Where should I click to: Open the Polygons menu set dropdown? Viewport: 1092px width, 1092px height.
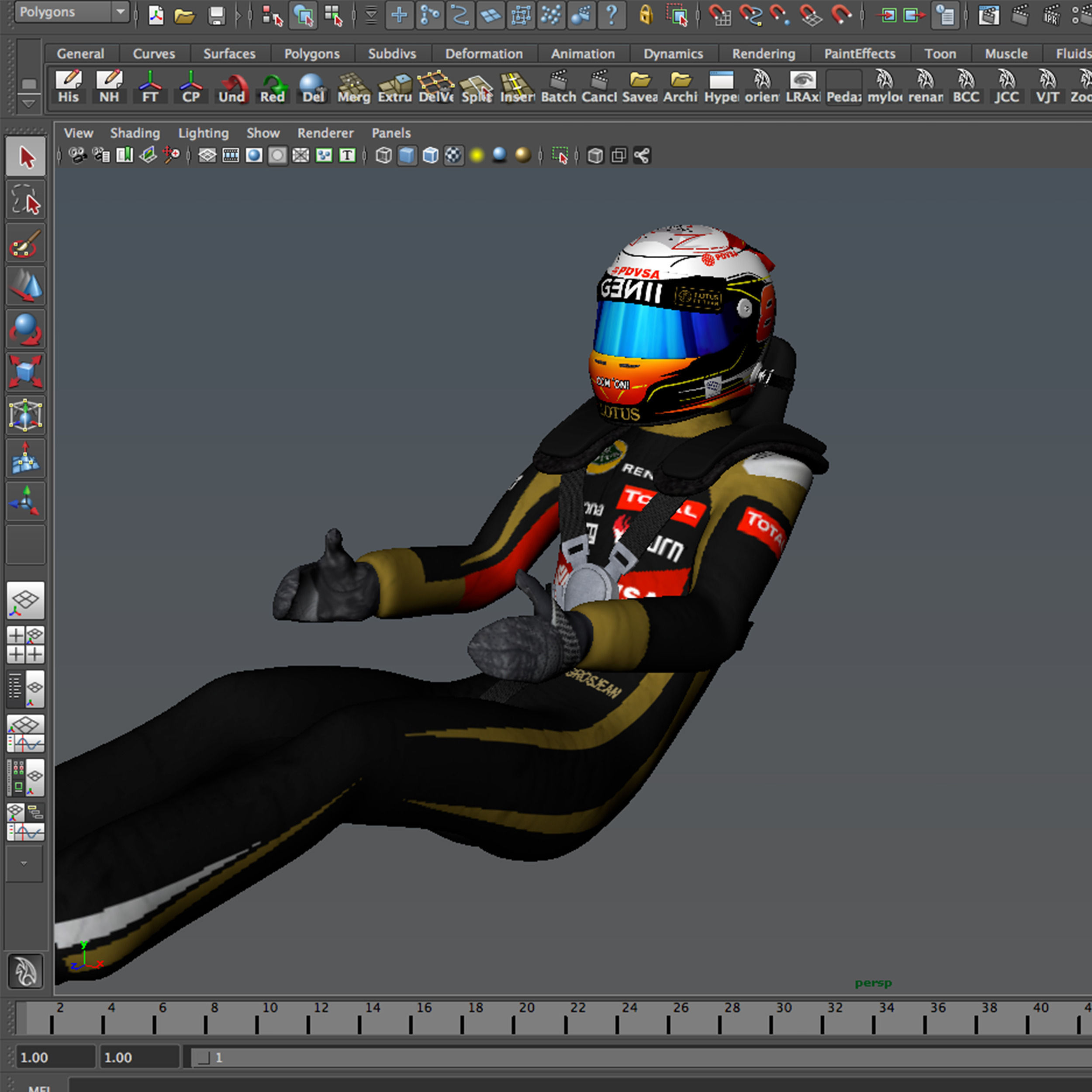point(72,12)
